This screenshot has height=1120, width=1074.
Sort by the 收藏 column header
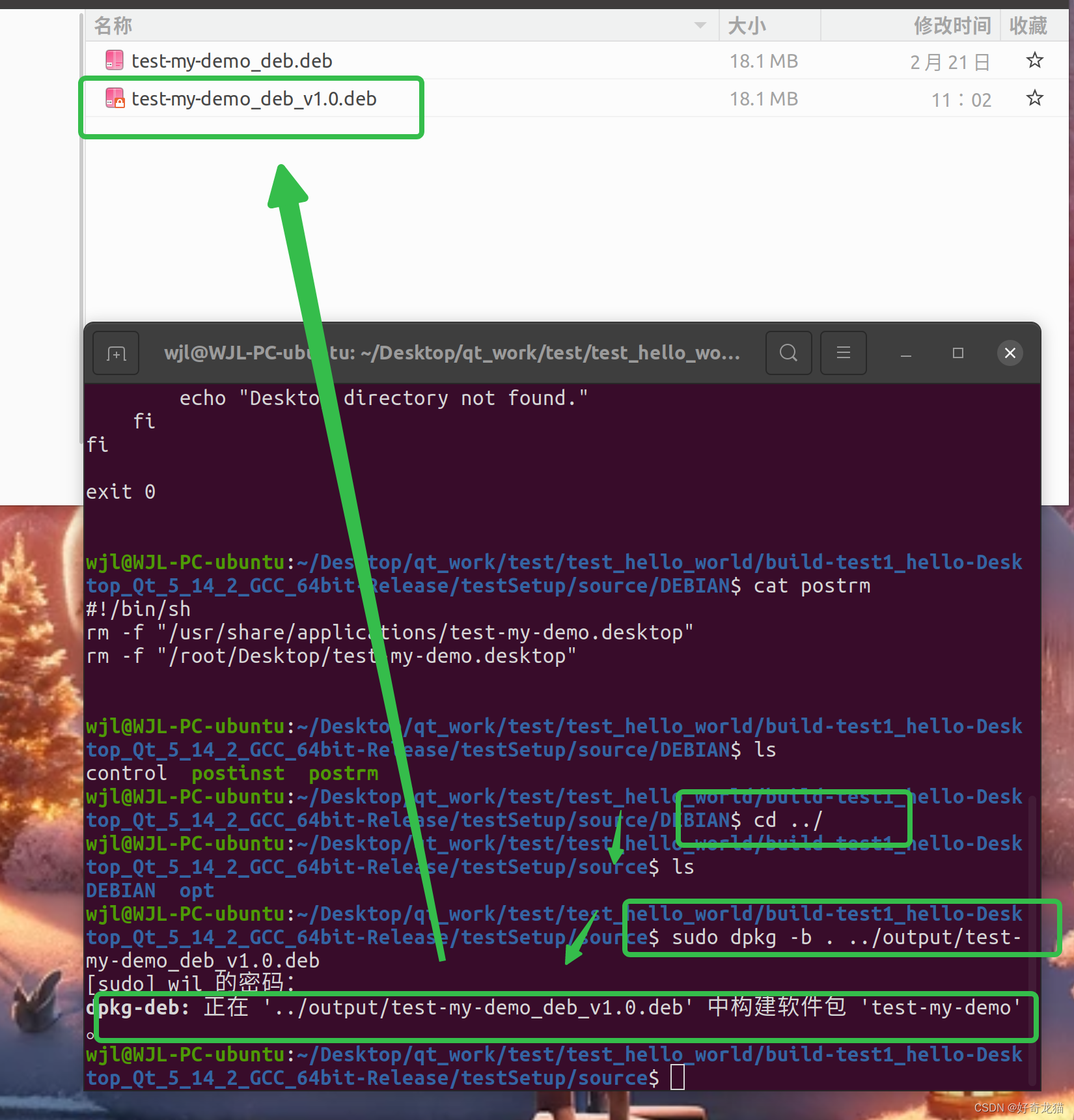coord(1034,25)
